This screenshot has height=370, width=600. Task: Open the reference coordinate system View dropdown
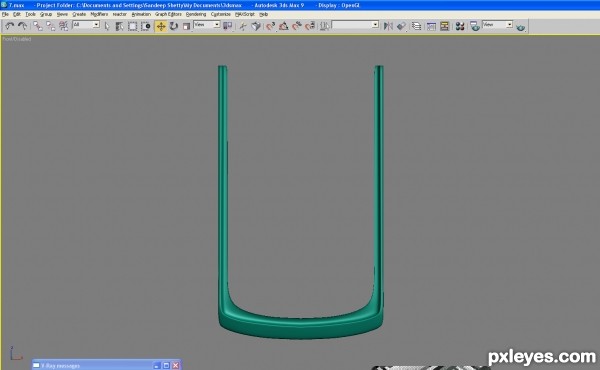pyautogui.click(x=207, y=24)
